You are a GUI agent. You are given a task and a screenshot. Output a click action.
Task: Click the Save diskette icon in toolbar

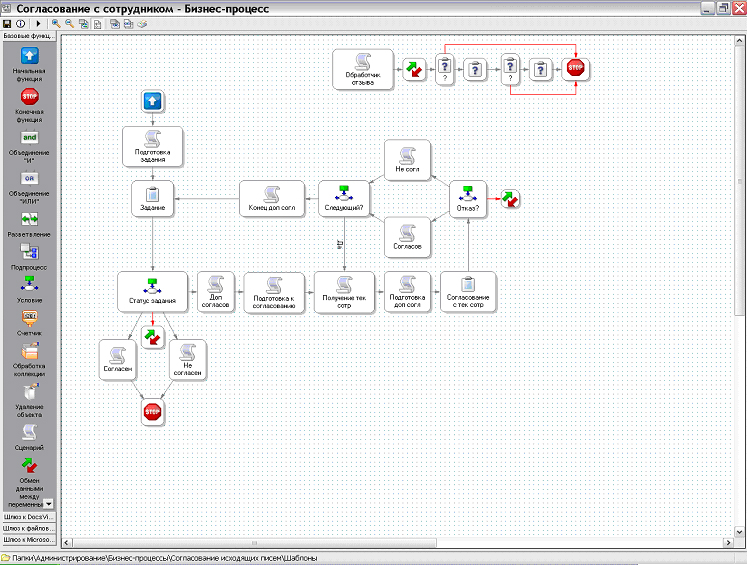tap(7, 22)
